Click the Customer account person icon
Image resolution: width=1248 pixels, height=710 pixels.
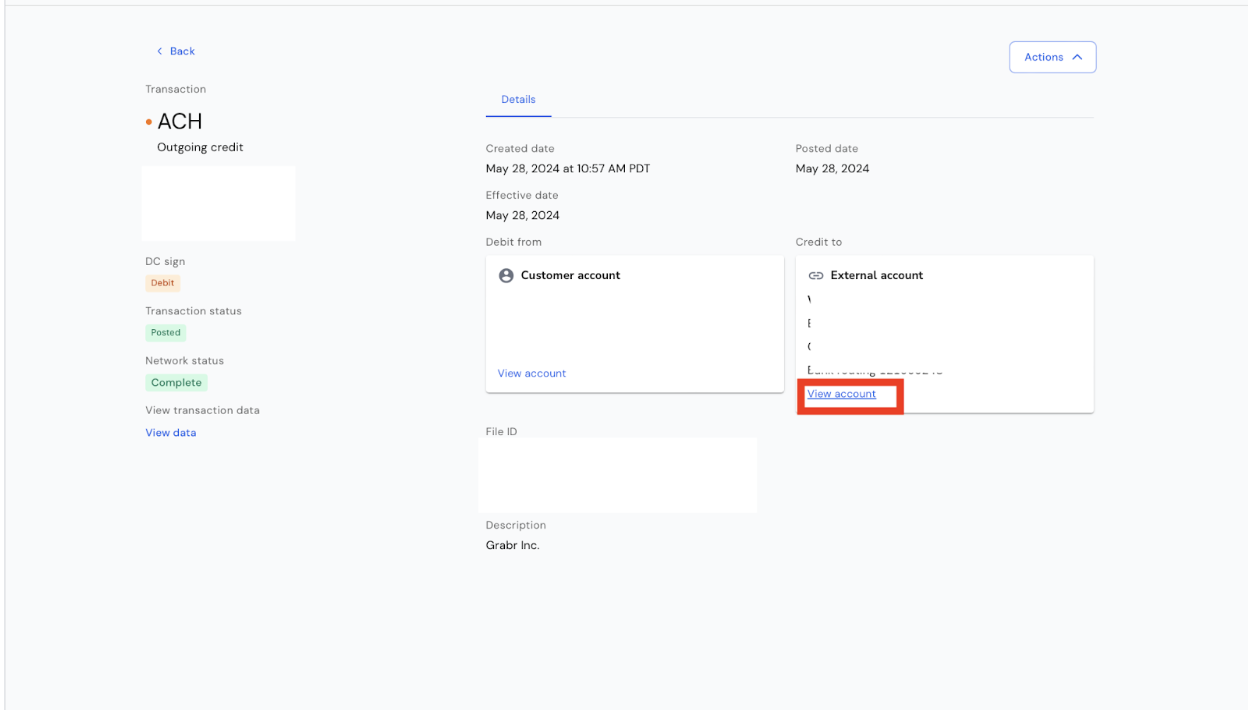[x=506, y=275]
